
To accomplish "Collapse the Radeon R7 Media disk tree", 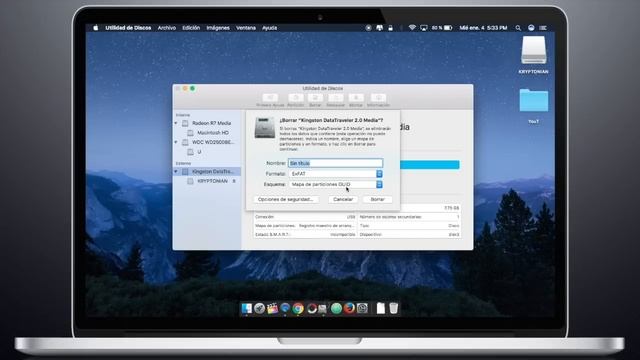I will [176, 123].
